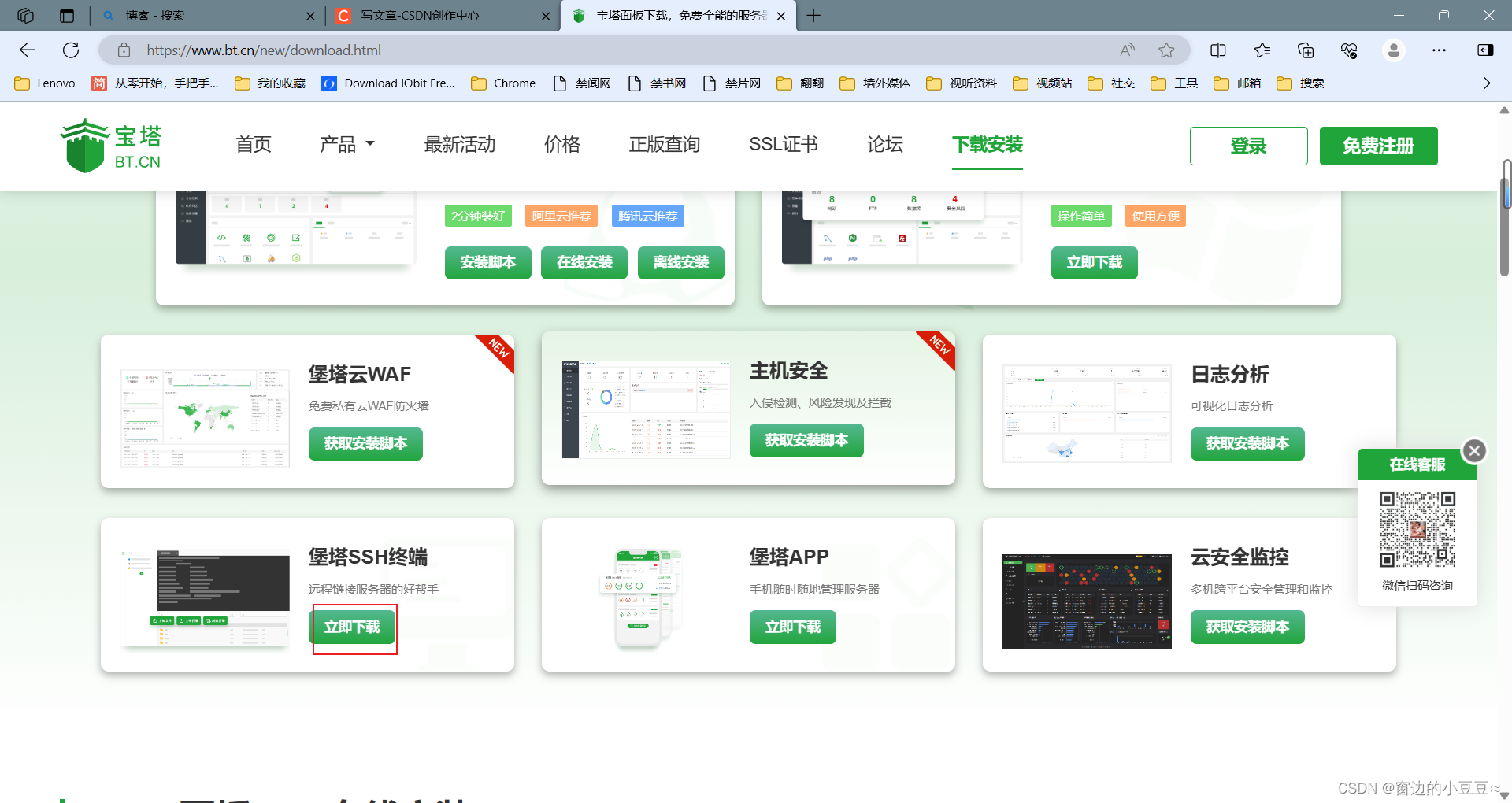Image resolution: width=1512 pixels, height=803 pixels.
Task: Open the 墙外媒体 bookmark folder
Action: pyautogui.click(x=875, y=83)
